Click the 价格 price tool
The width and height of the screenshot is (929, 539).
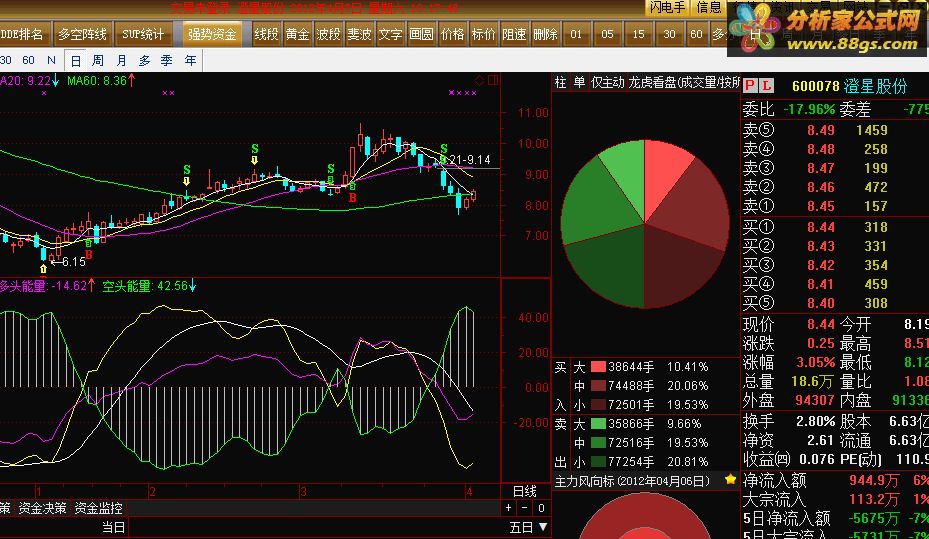pyautogui.click(x=452, y=34)
